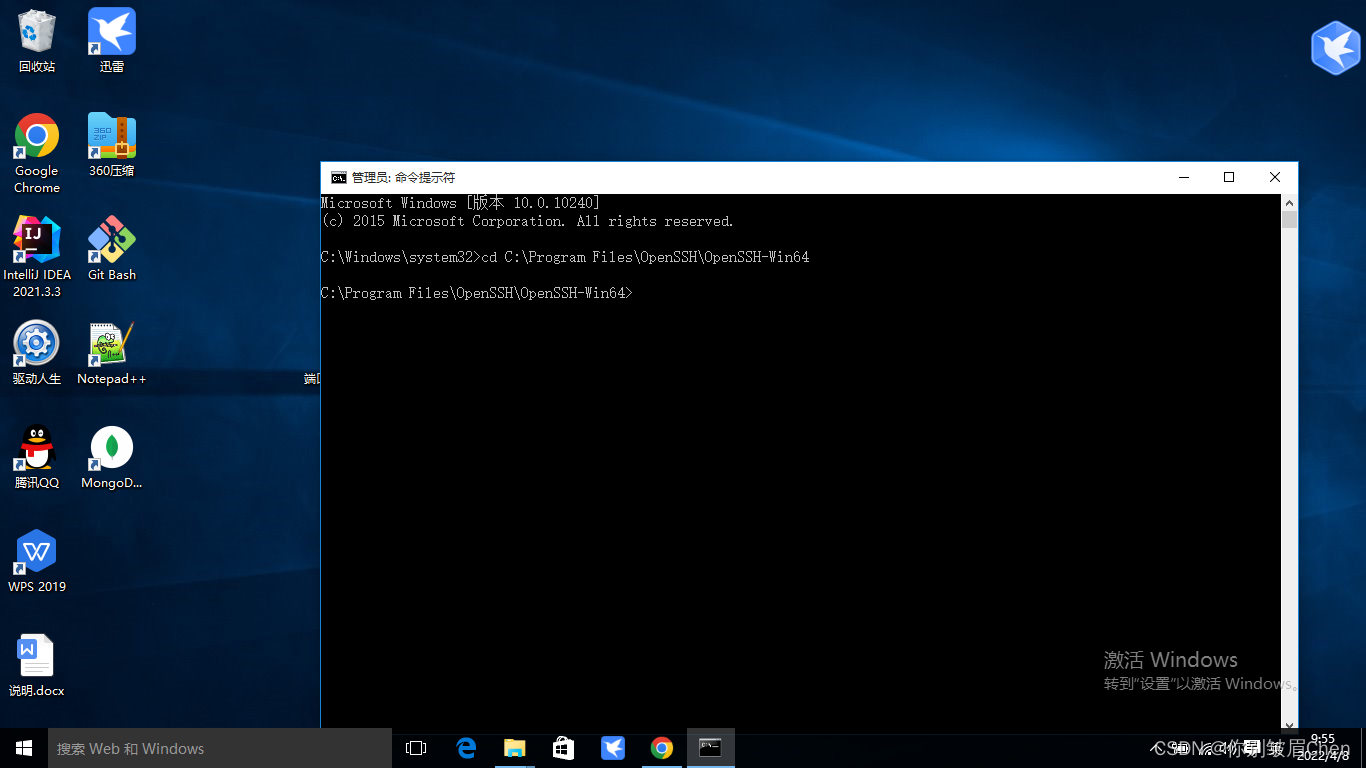Viewport: 1366px width, 768px height.
Task: Click the console scrollbar down arrow
Action: pos(1290,725)
